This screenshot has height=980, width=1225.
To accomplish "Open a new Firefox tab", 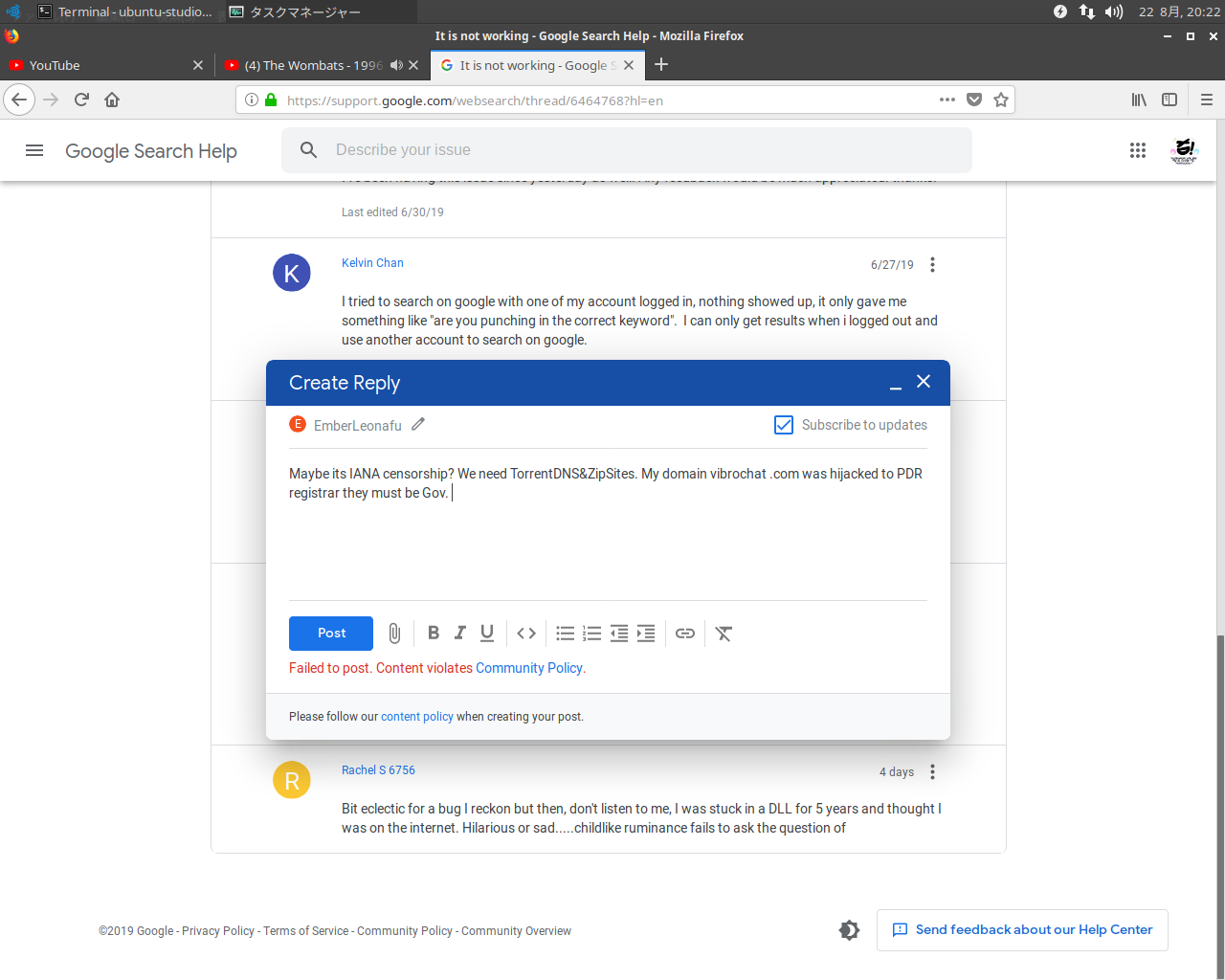I will click(x=661, y=65).
